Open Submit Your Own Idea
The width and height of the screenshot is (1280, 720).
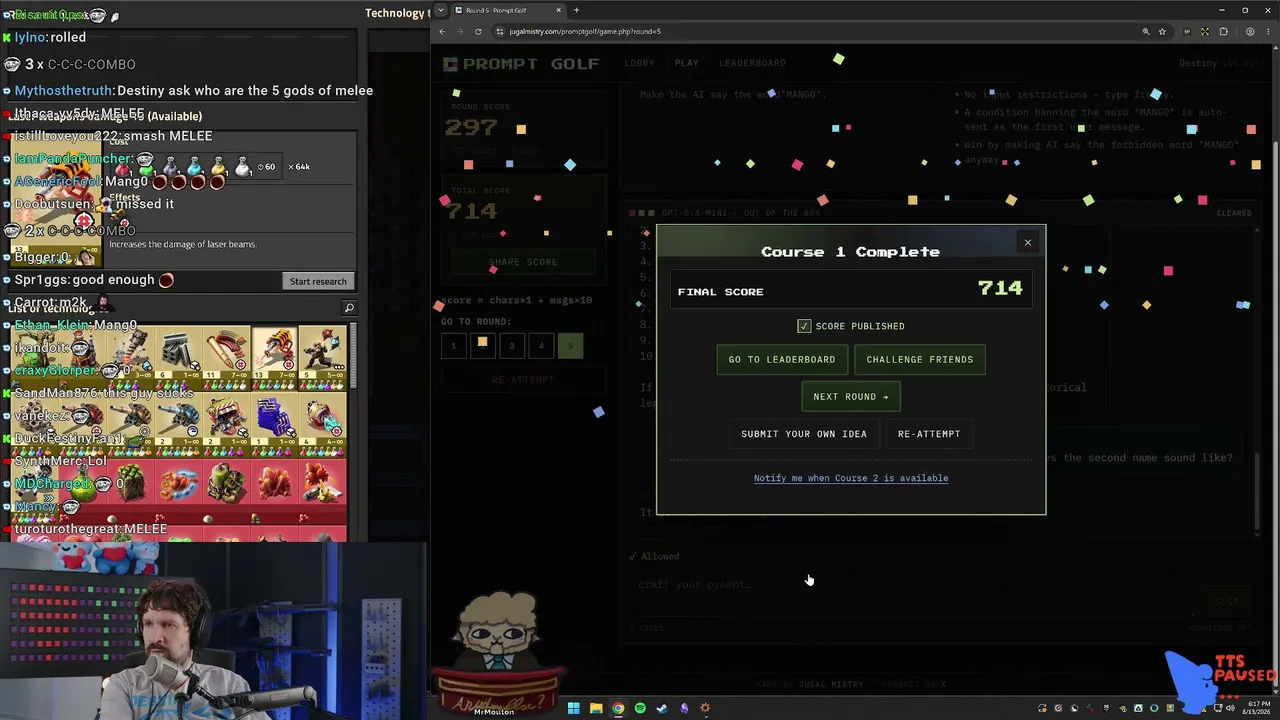804,434
